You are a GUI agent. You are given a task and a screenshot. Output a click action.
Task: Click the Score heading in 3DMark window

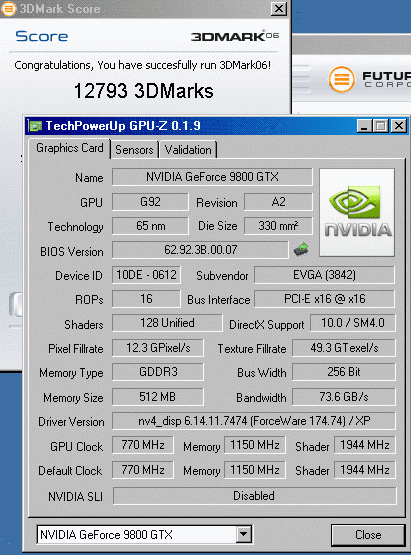pyautogui.click(x=42, y=36)
